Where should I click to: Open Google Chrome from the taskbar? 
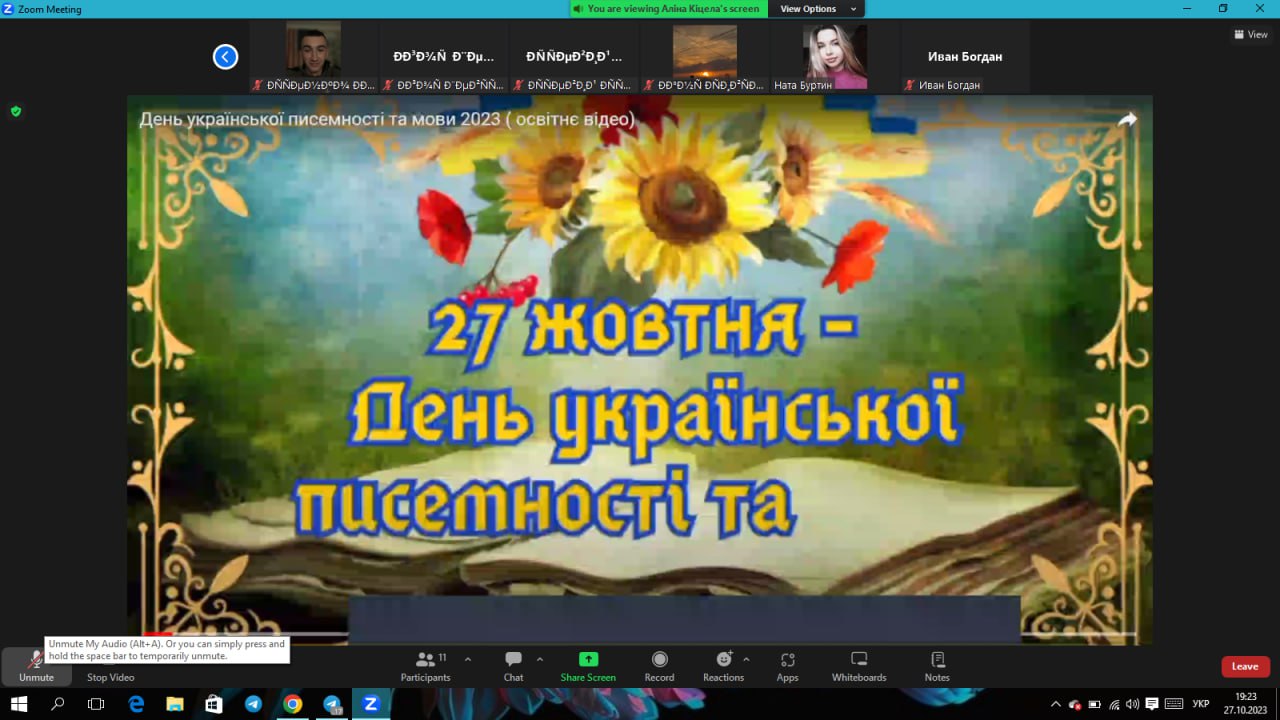(292, 704)
